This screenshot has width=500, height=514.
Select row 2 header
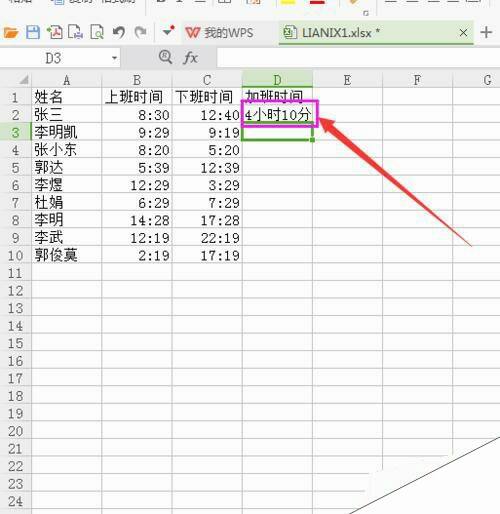[x=15, y=115]
